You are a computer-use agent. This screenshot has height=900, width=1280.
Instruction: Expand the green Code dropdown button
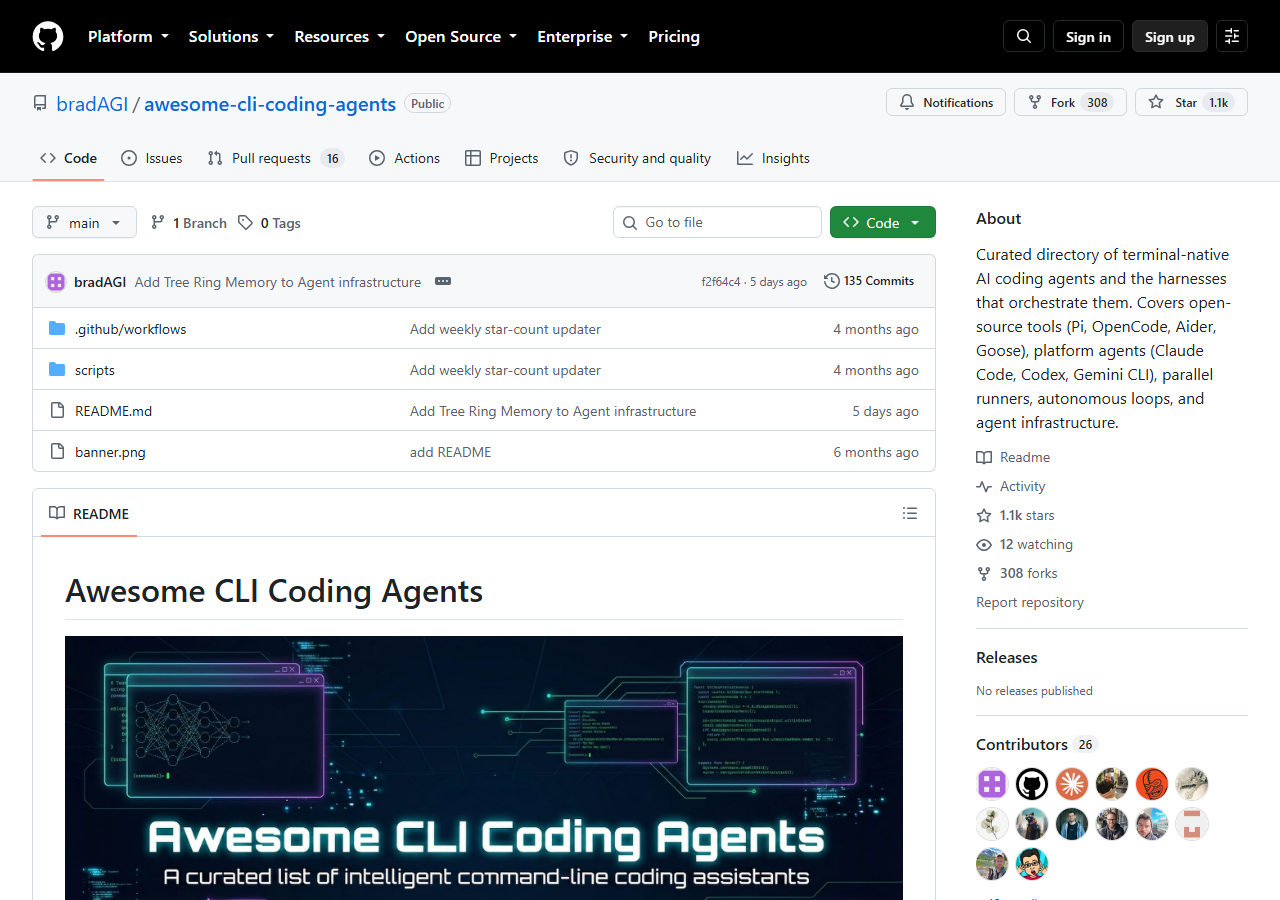tap(883, 222)
